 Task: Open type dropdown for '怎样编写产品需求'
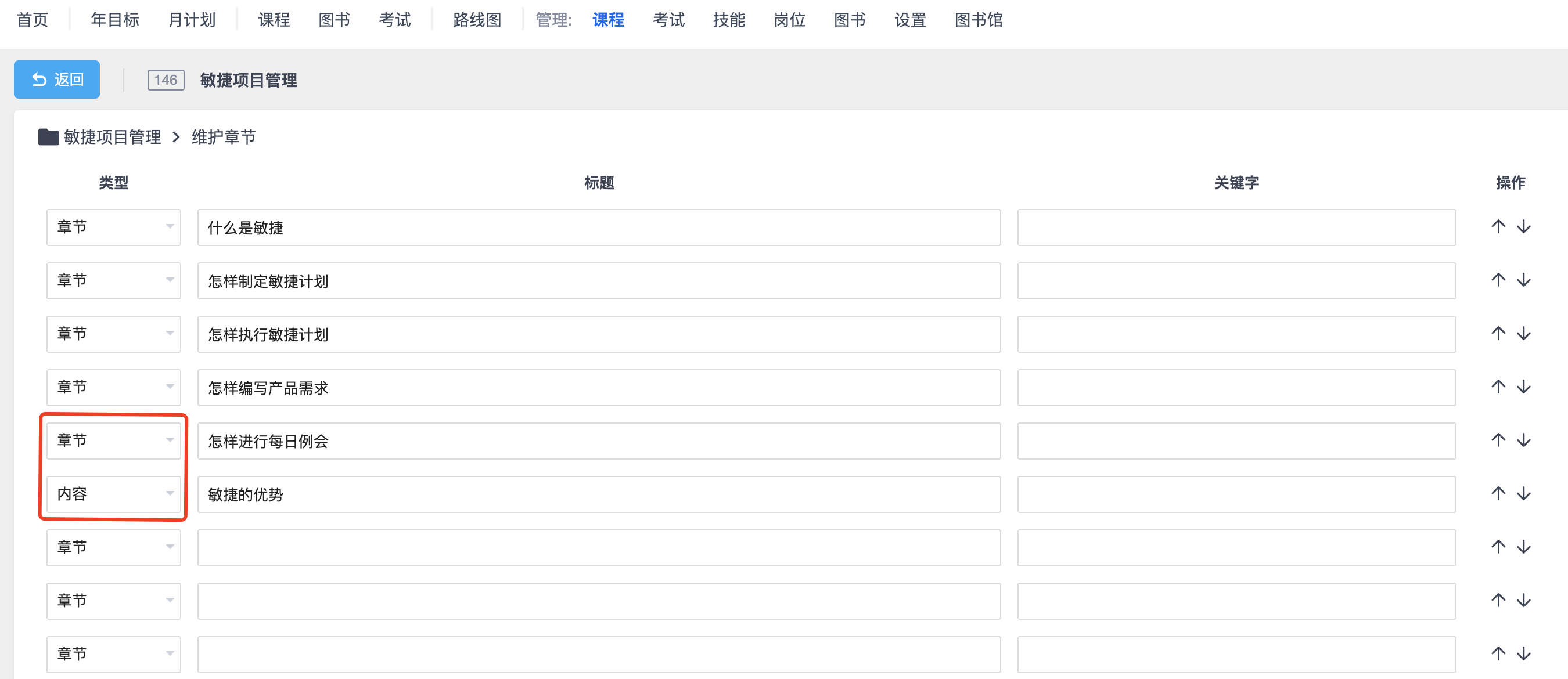pyautogui.click(x=114, y=388)
